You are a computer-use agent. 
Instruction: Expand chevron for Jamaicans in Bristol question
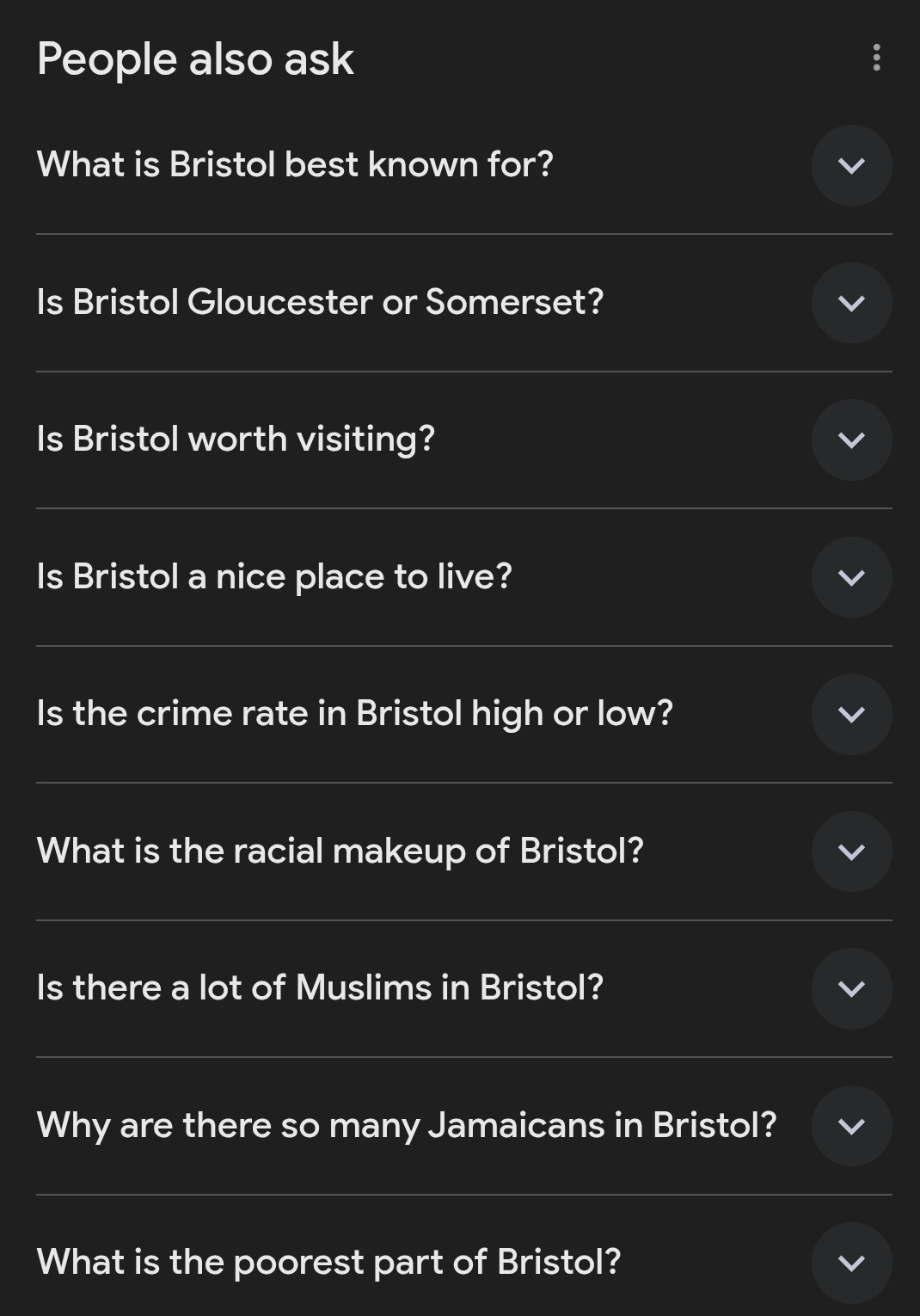pyautogui.click(x=851, y=1126)
